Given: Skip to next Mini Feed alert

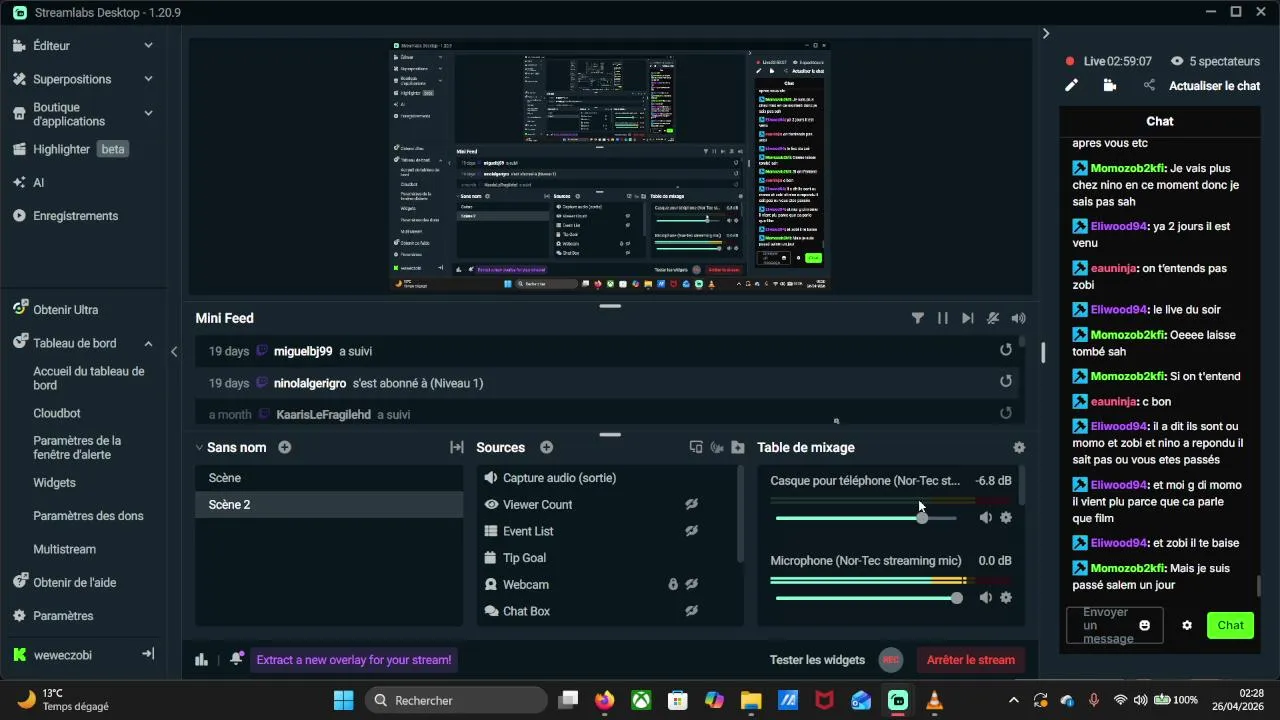Looking at the screenshot, I should [967, 318].
